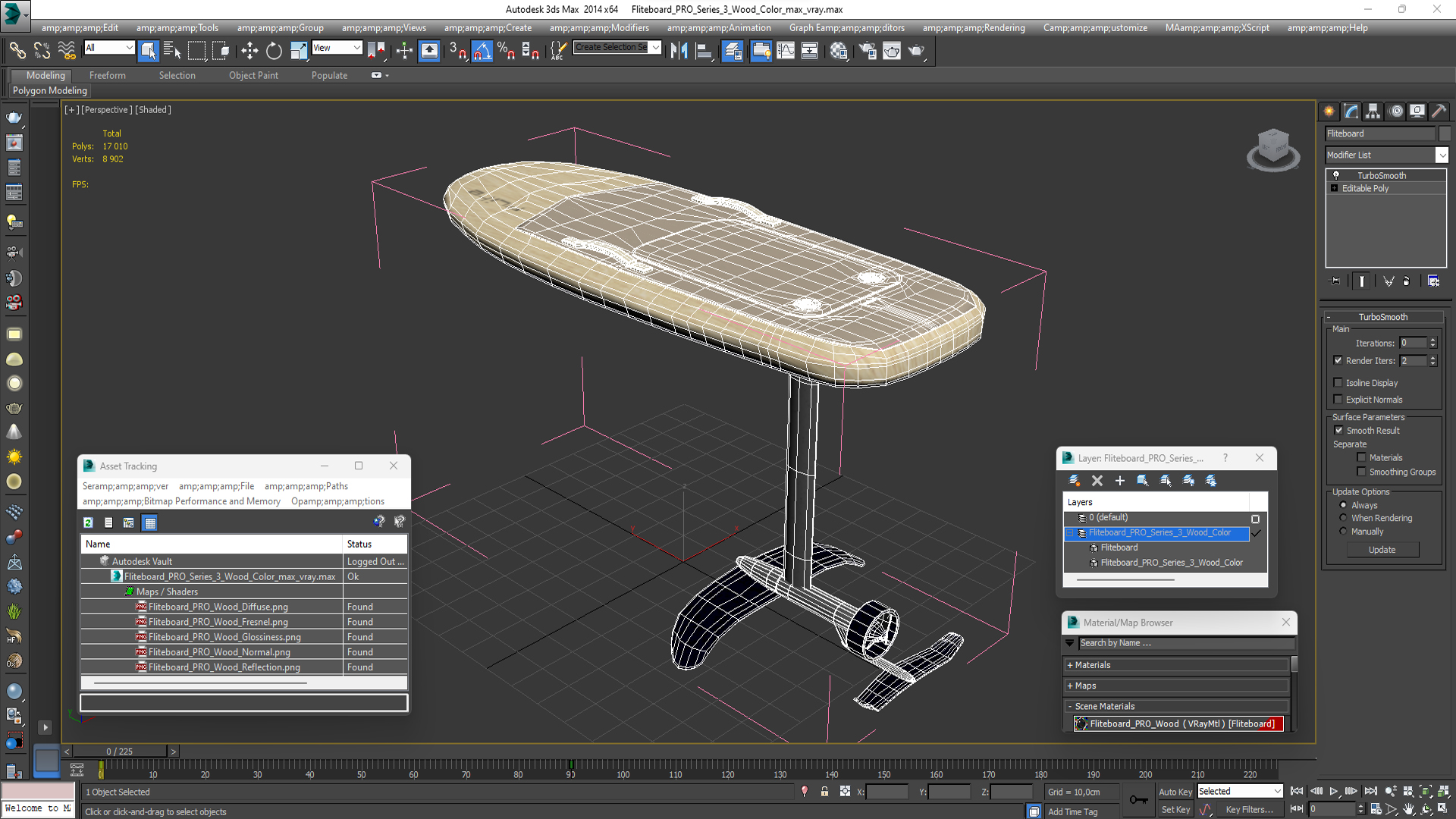
Task: Toggle Smooth Result checkbox
Action: 1338,430
